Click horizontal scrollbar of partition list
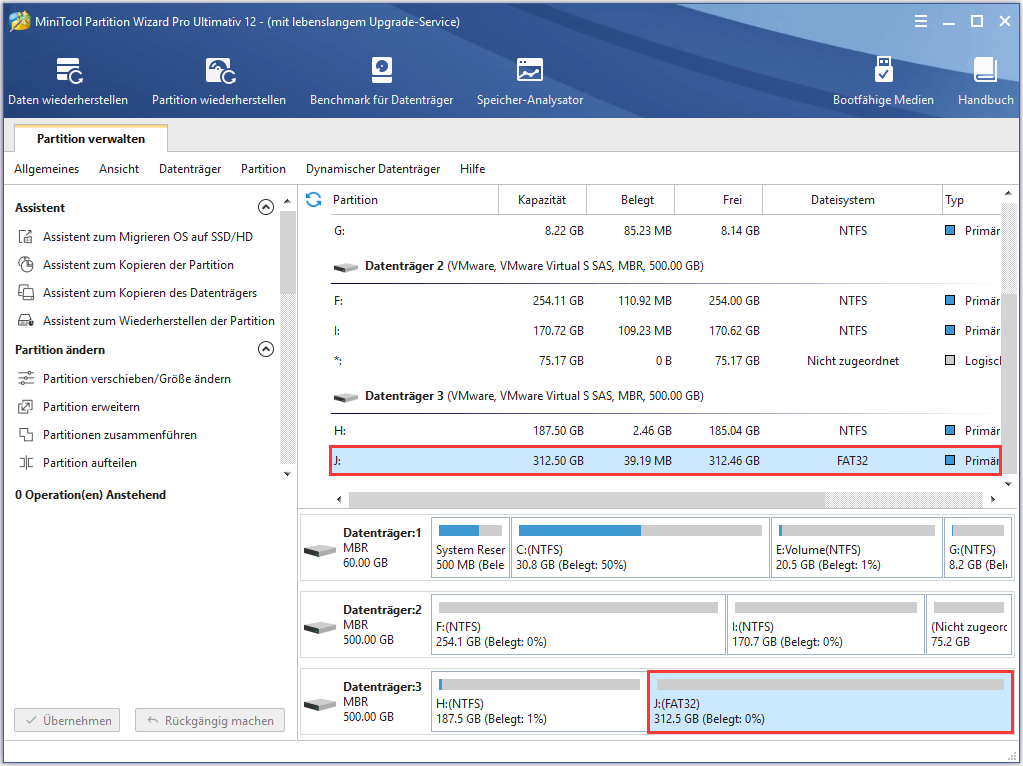This screenshot has width=1023, height=766. 587,500
